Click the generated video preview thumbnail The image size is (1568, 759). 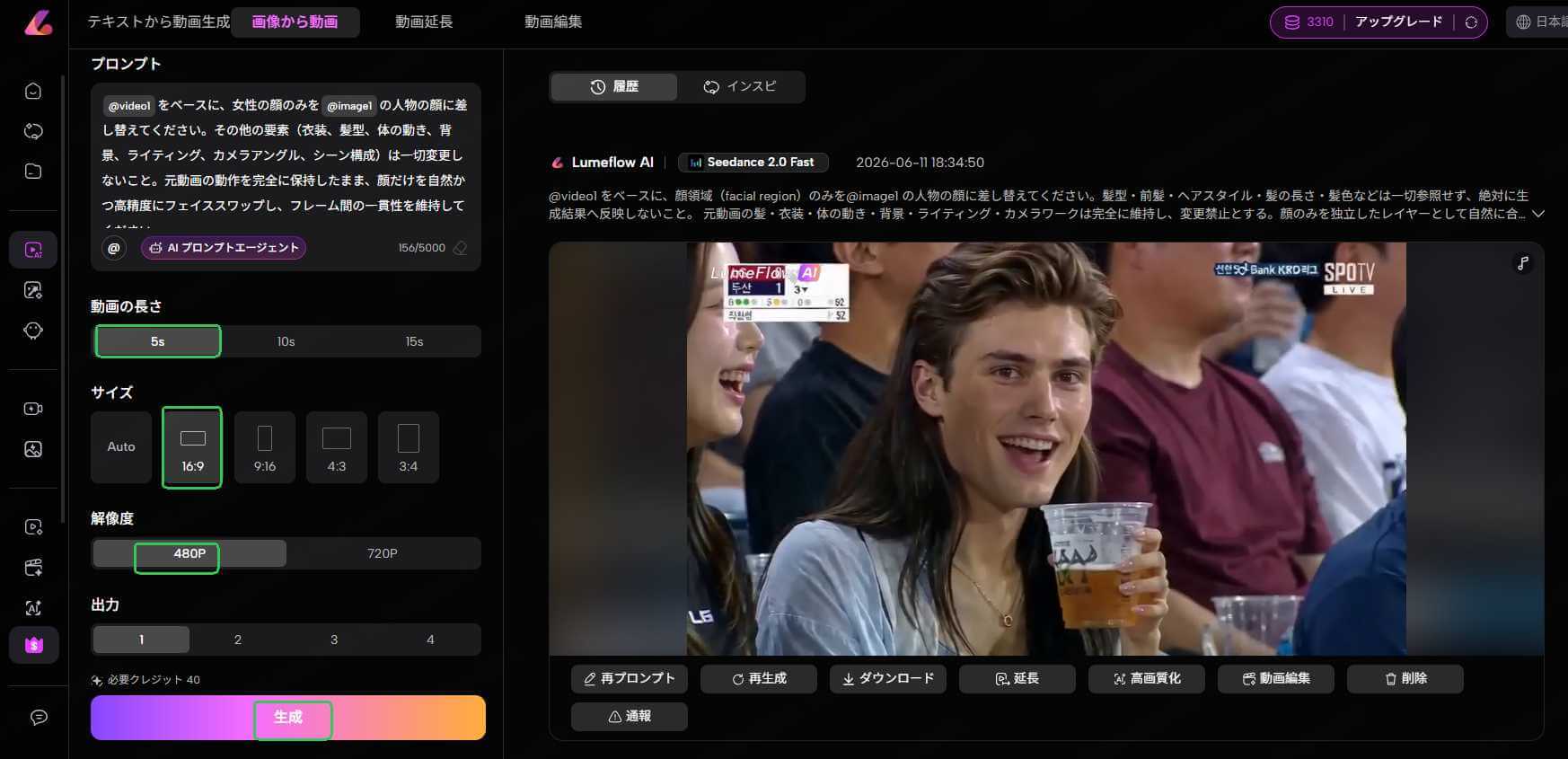pyautogui.click(x=1046, y=448)
